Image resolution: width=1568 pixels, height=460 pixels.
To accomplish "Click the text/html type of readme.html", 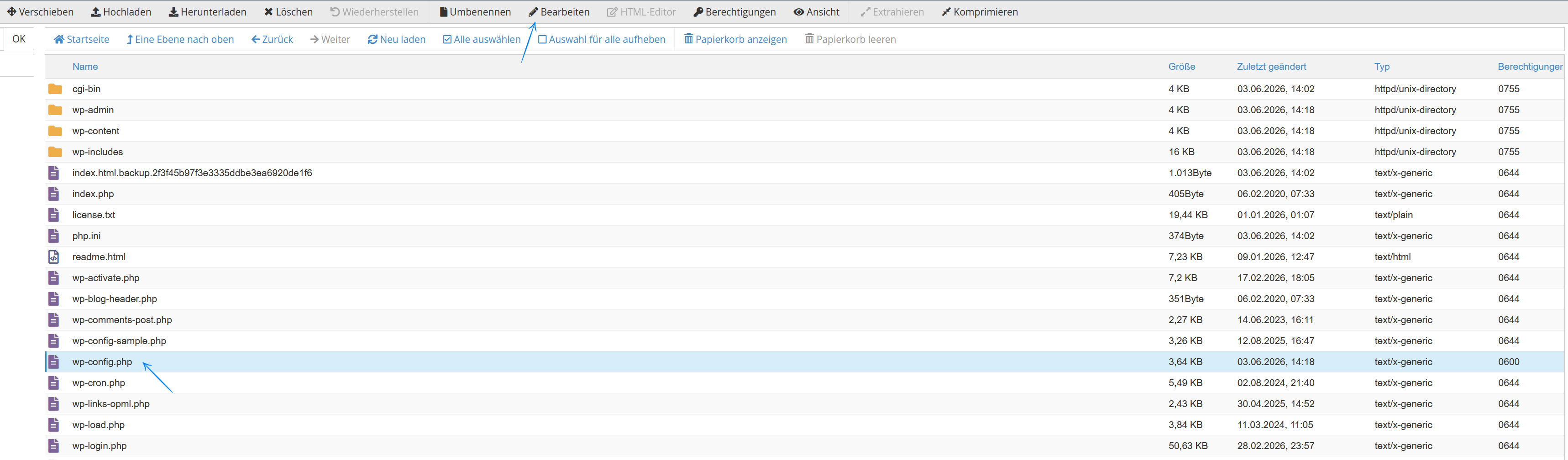I will tap(1392, 257).
